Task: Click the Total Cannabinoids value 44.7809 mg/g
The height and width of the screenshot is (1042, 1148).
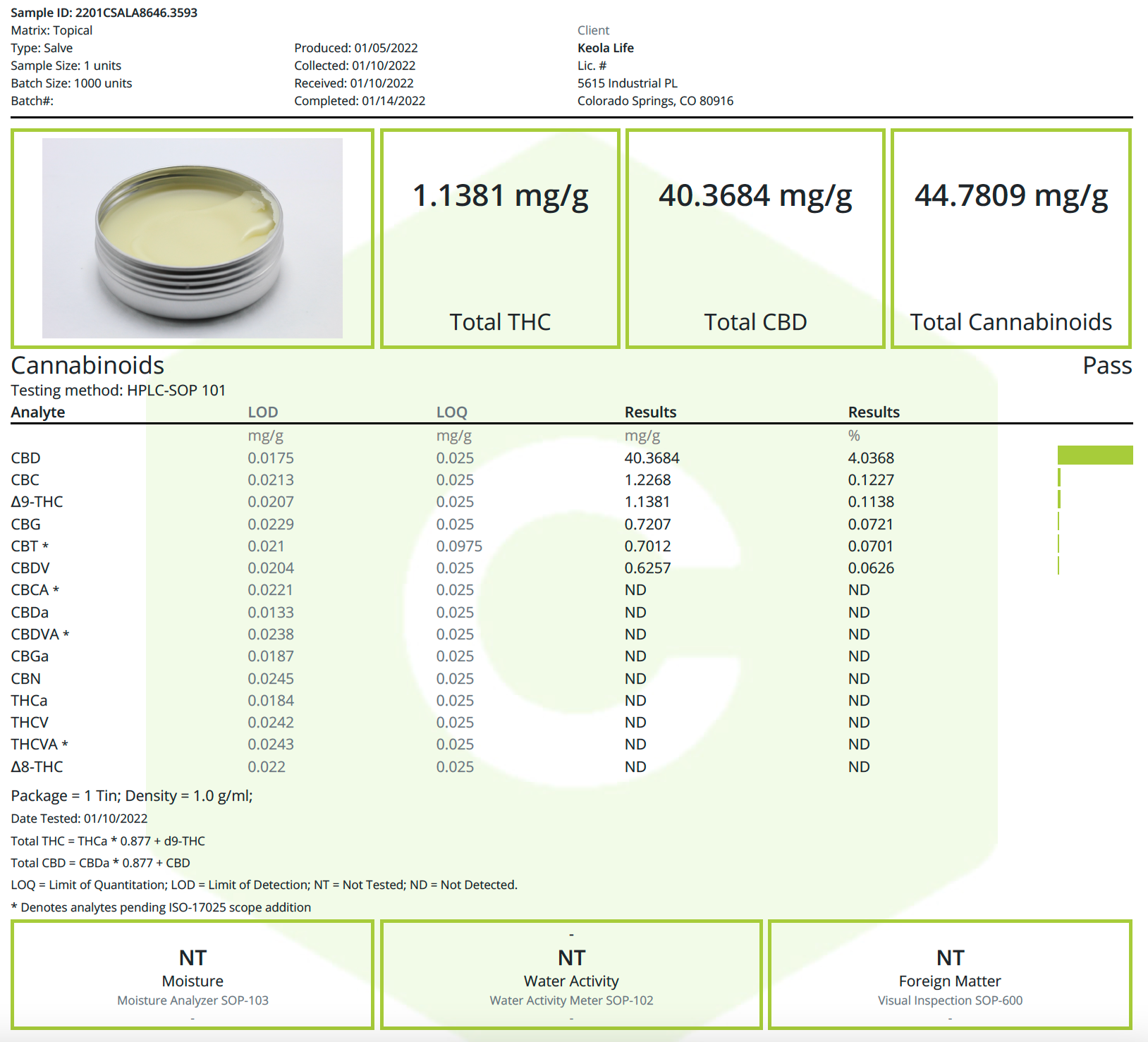Action: [1011, 196]
